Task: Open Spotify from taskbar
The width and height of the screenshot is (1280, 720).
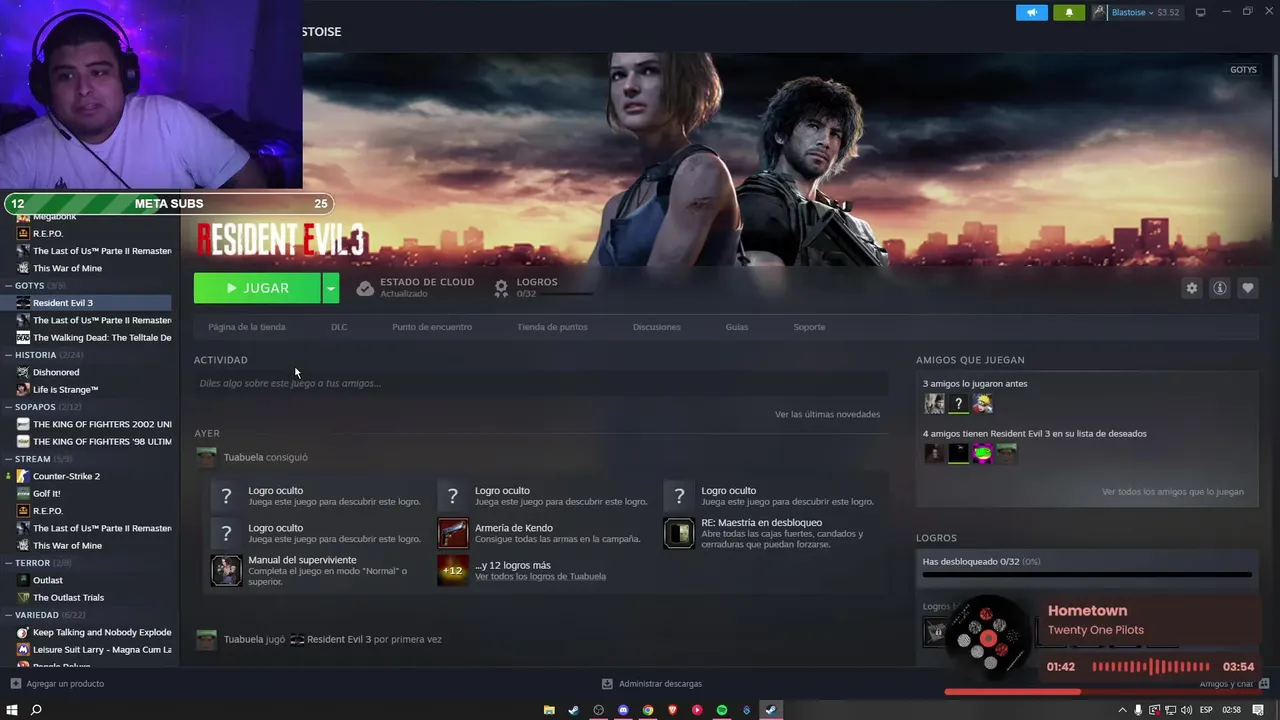Action: click(722, 710)
